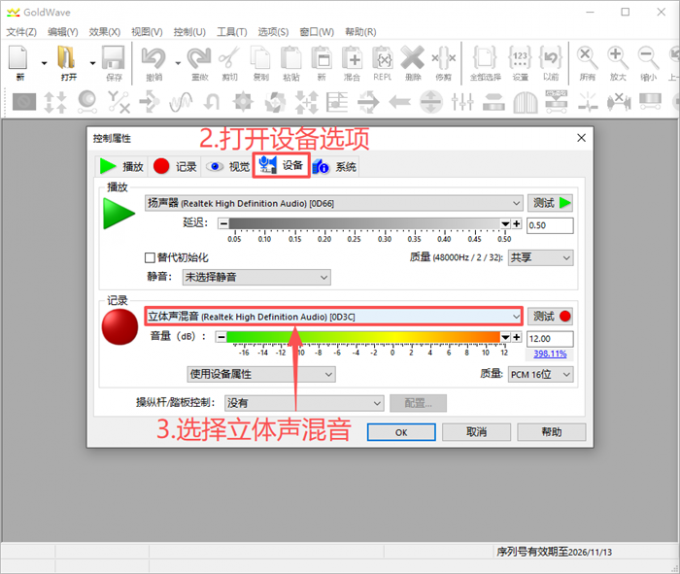Screen dimensions: 680x574
Task: Open the 扬声器 playback device dropdown
Action: (333, 203)
